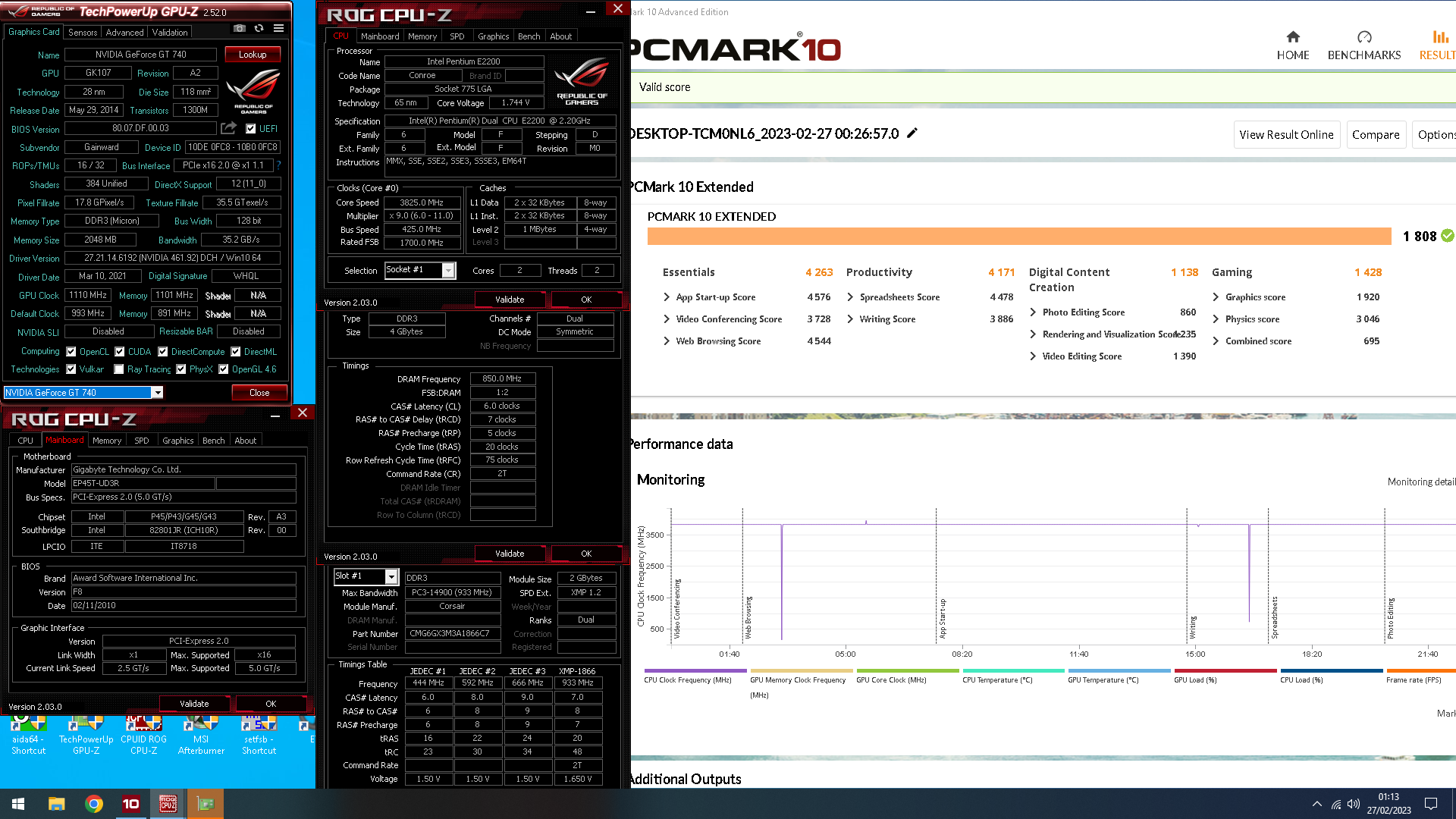This screenshot has height=819, width=1456.
Task: Open the aida64 desktop shortcut
Action: (x=28, y=734)
